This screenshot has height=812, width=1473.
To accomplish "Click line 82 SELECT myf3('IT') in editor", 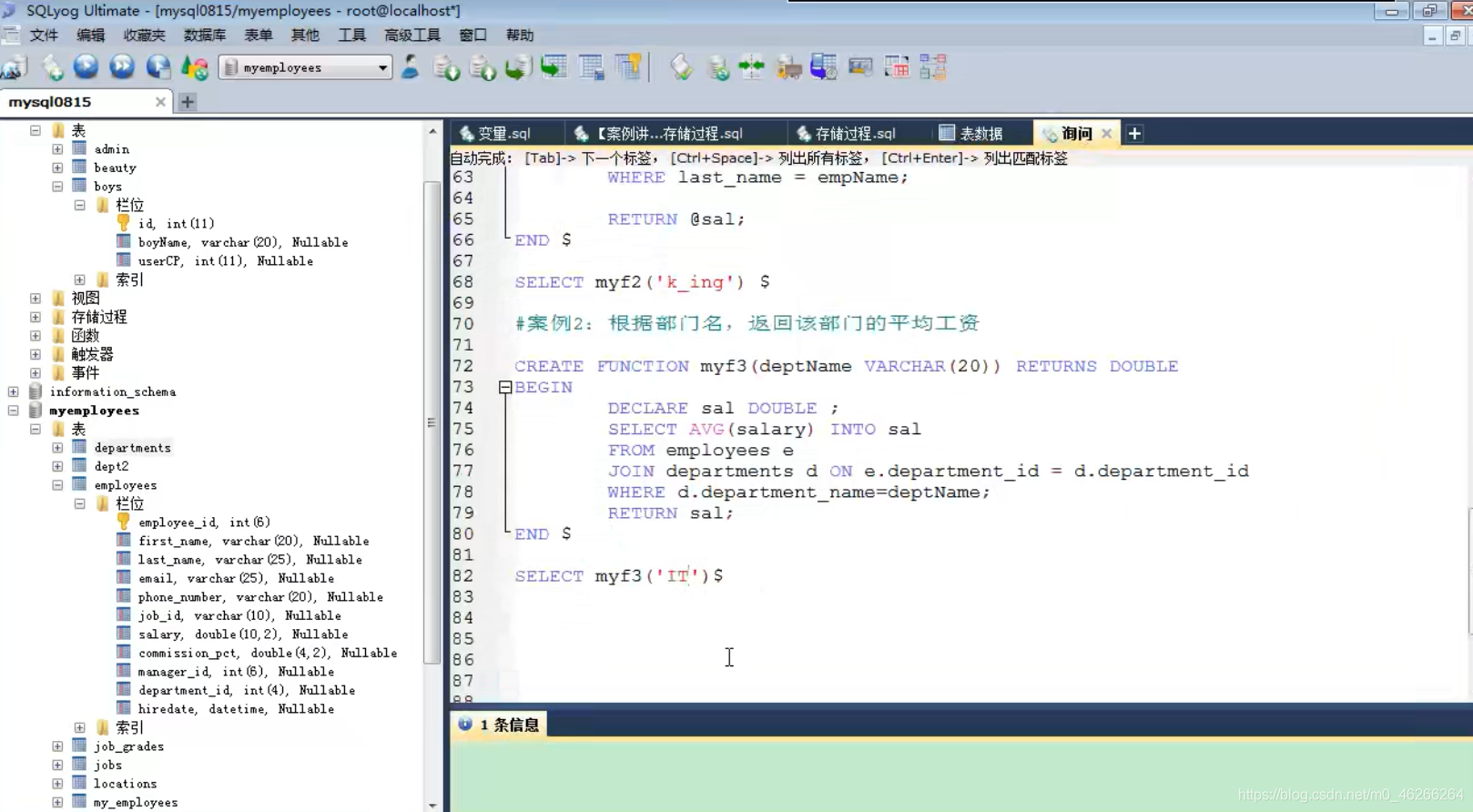I will pos(619,576).
